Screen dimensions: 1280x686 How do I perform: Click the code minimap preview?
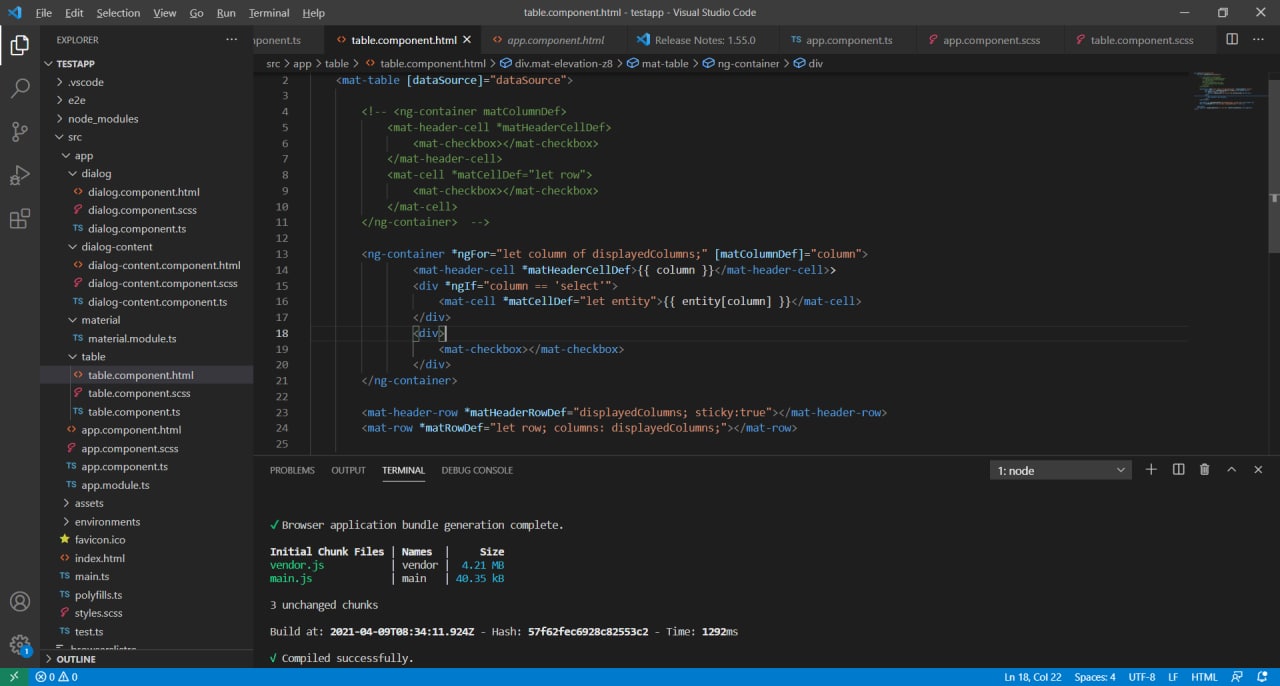click(x=1220, y=92)
